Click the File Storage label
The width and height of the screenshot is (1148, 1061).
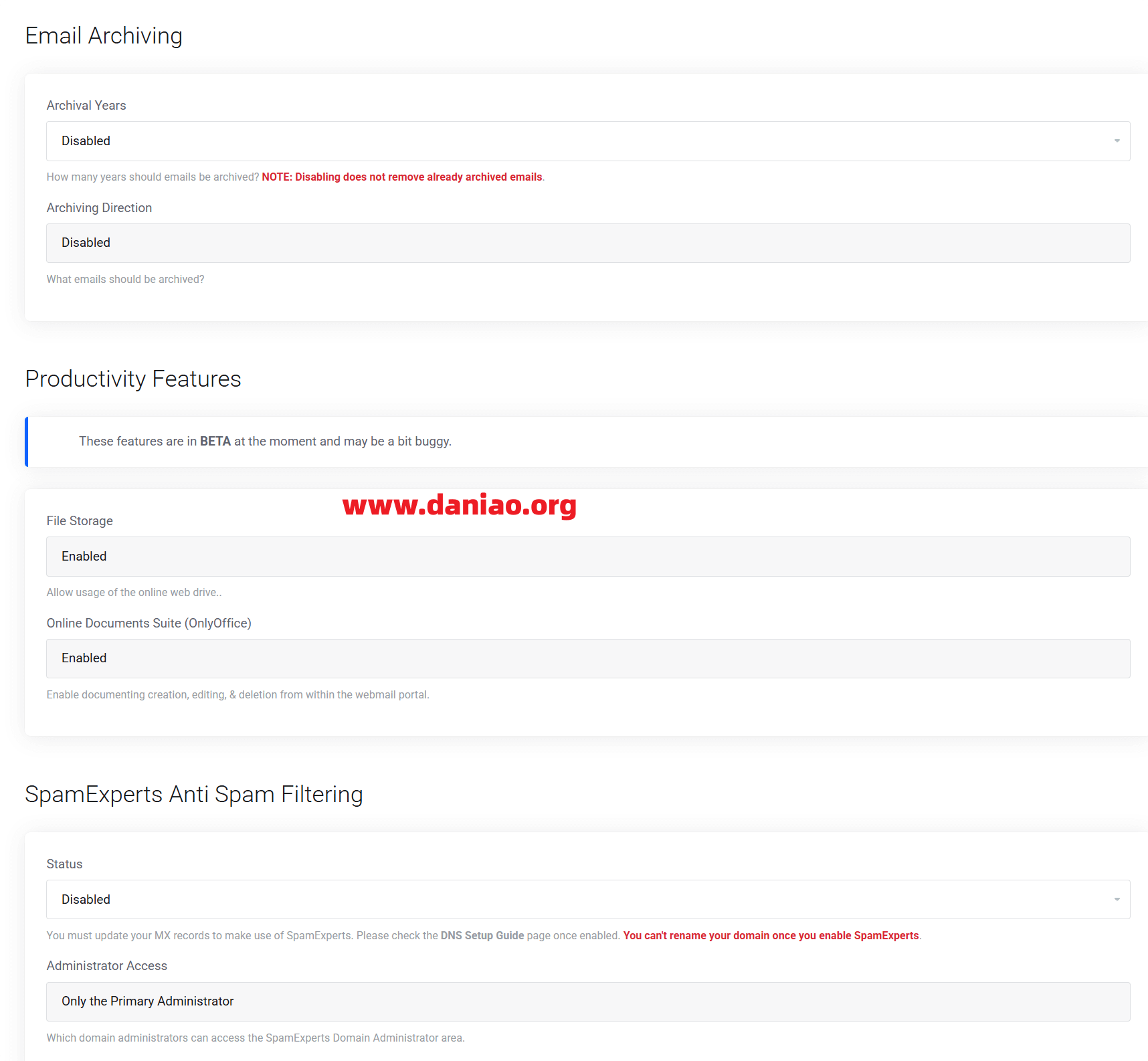[80, 521]
